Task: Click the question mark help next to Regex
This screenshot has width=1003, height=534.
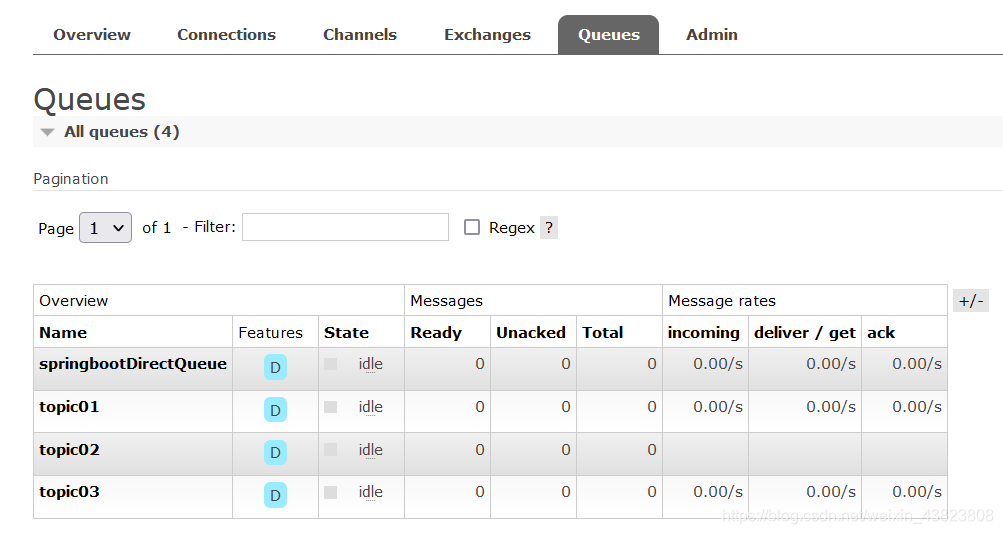Action: [x=549, y=228]
